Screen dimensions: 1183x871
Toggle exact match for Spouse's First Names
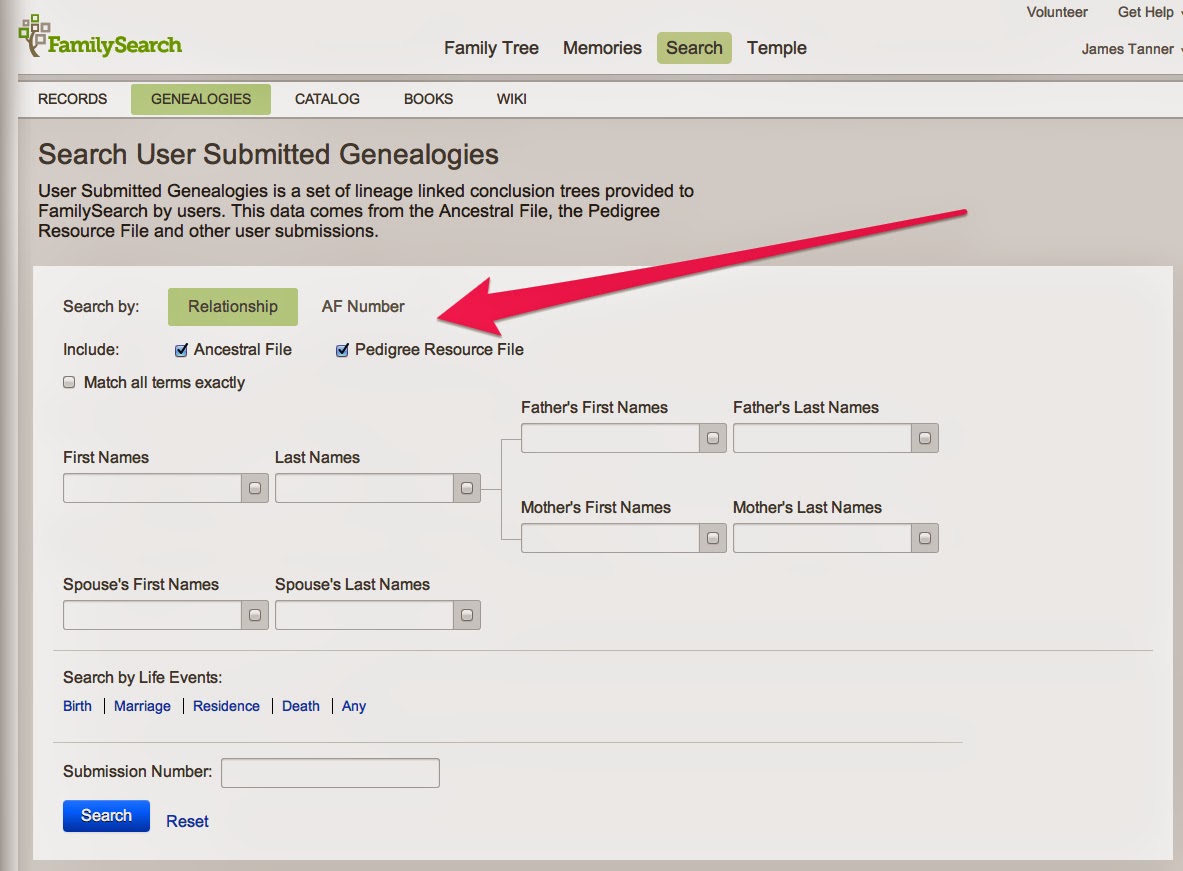pyautogui.click(x=255, y=615)
